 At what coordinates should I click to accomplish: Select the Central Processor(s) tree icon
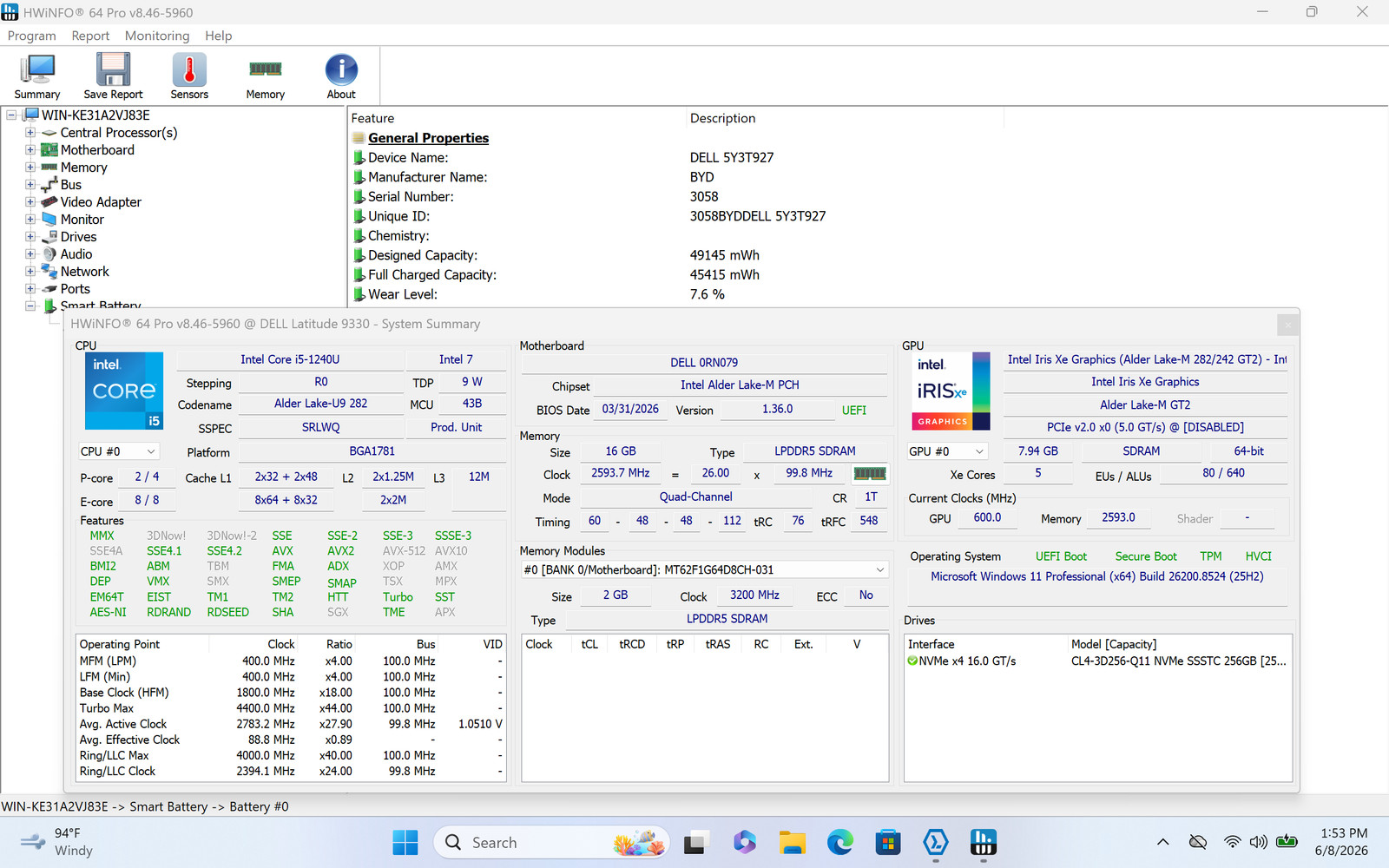click(49, 133)
